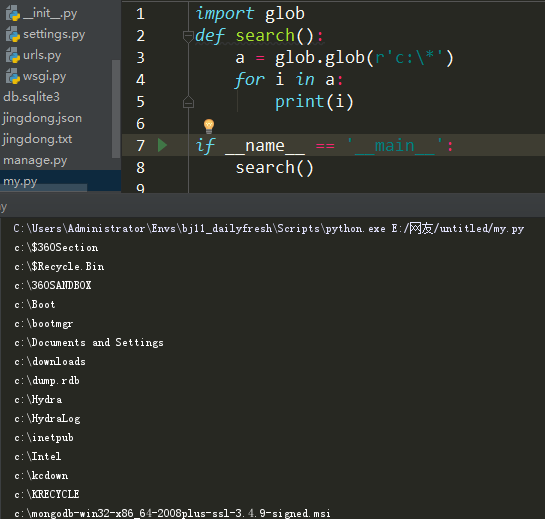Click the settings.py Python file icon
545x519 pixels.
coord(13,34)
